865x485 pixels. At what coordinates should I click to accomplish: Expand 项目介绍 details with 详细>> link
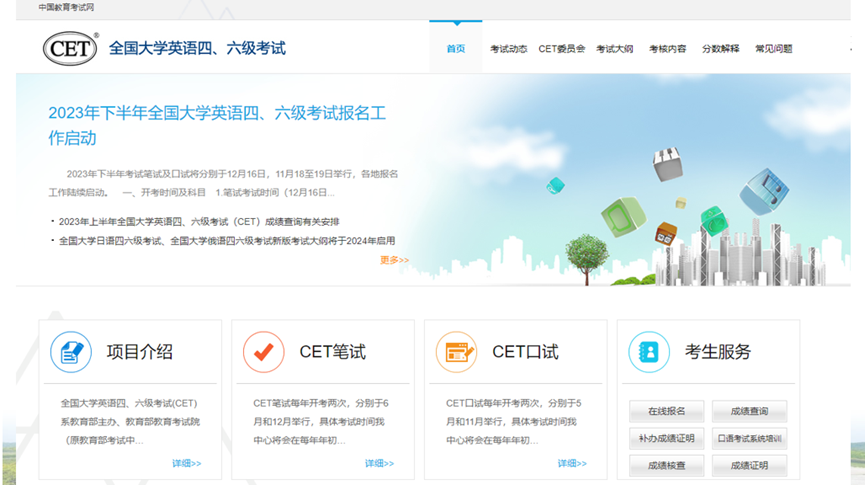point(186,463)
